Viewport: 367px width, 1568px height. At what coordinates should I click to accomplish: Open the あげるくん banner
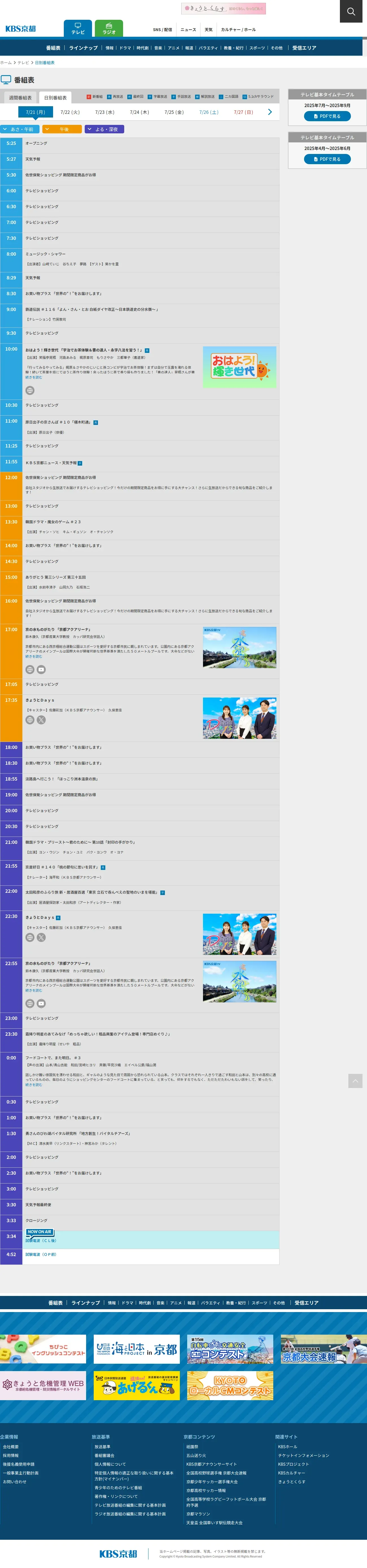136,1385
